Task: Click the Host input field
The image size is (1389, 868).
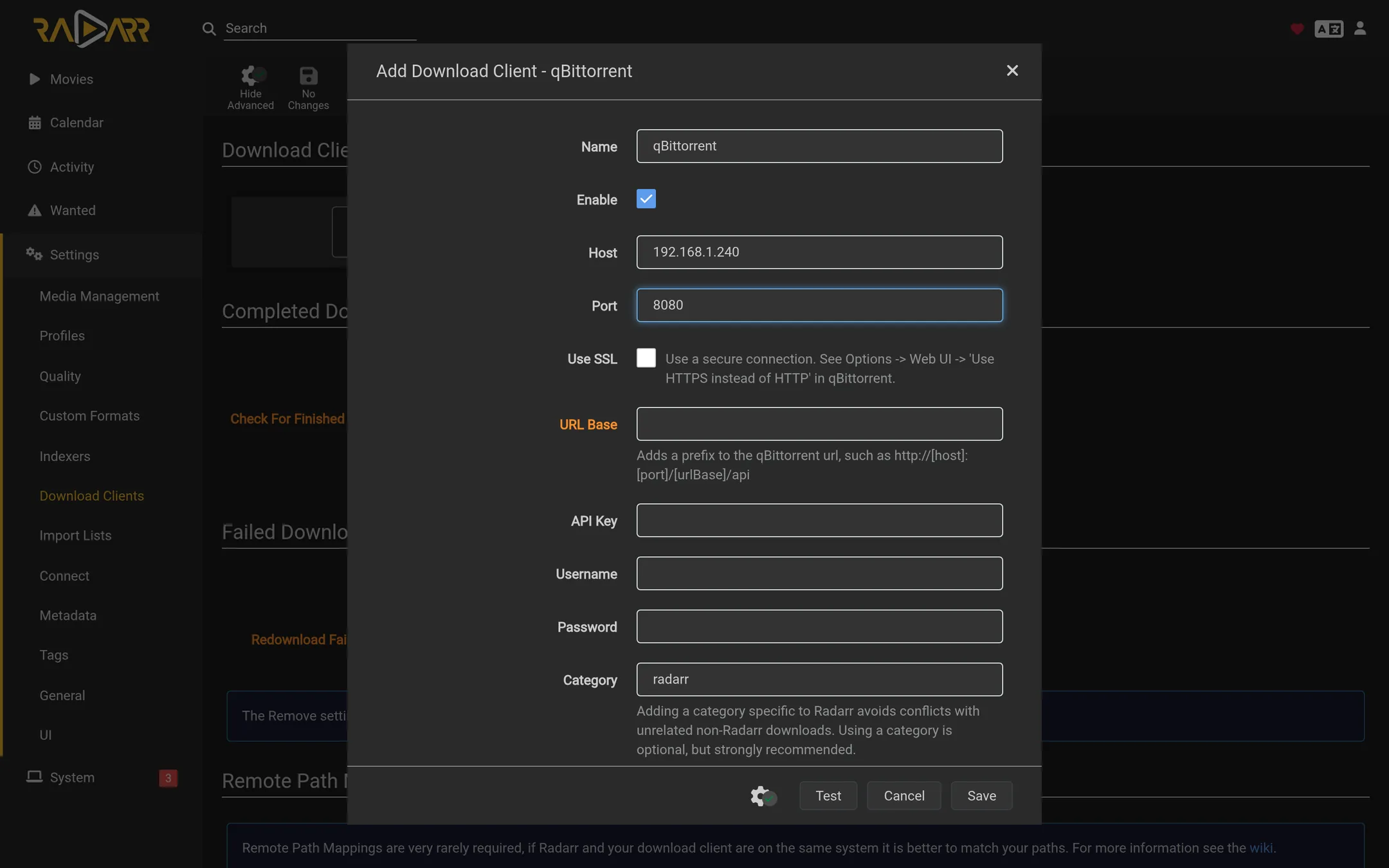Action: pyautogui.click(x=819, y=252)
